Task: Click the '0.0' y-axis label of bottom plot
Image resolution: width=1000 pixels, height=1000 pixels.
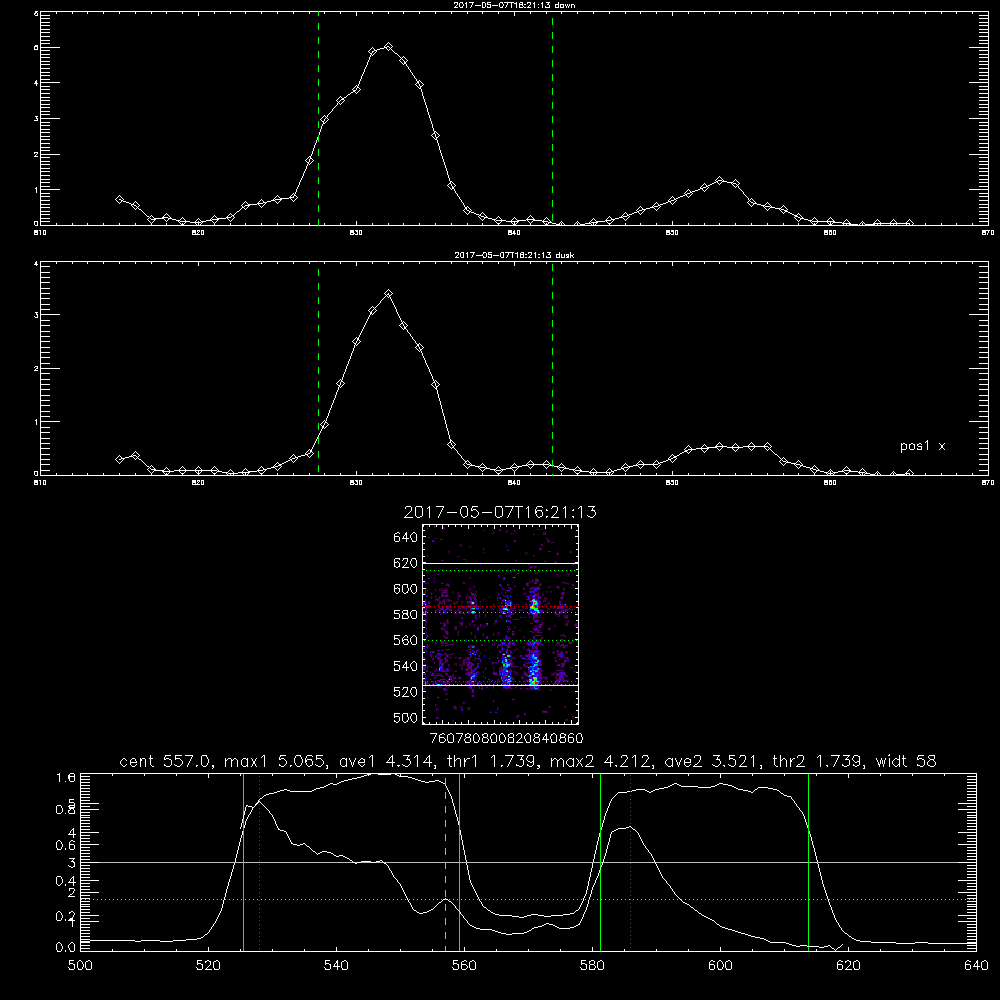Action: pos(66,948)
